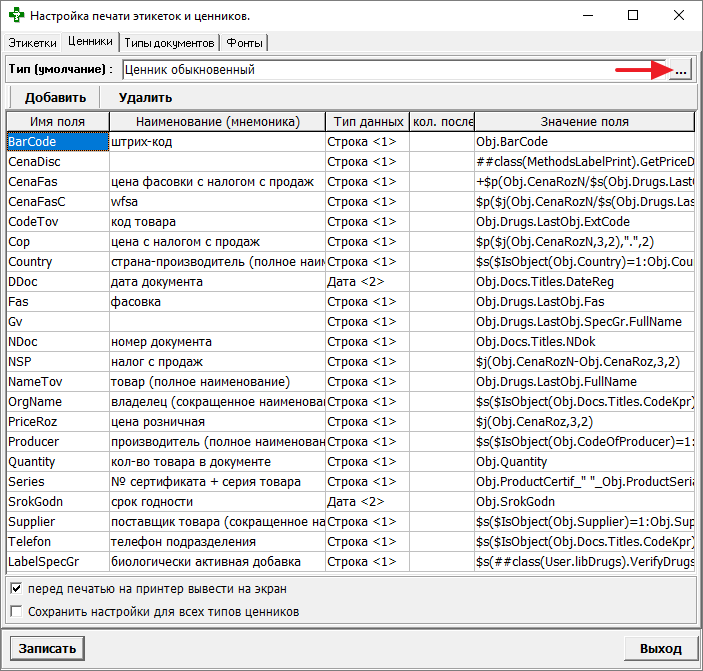Viewport: 703px width, 671px height.
Task: Select the Producer row in the table
Action: point(56,442)
